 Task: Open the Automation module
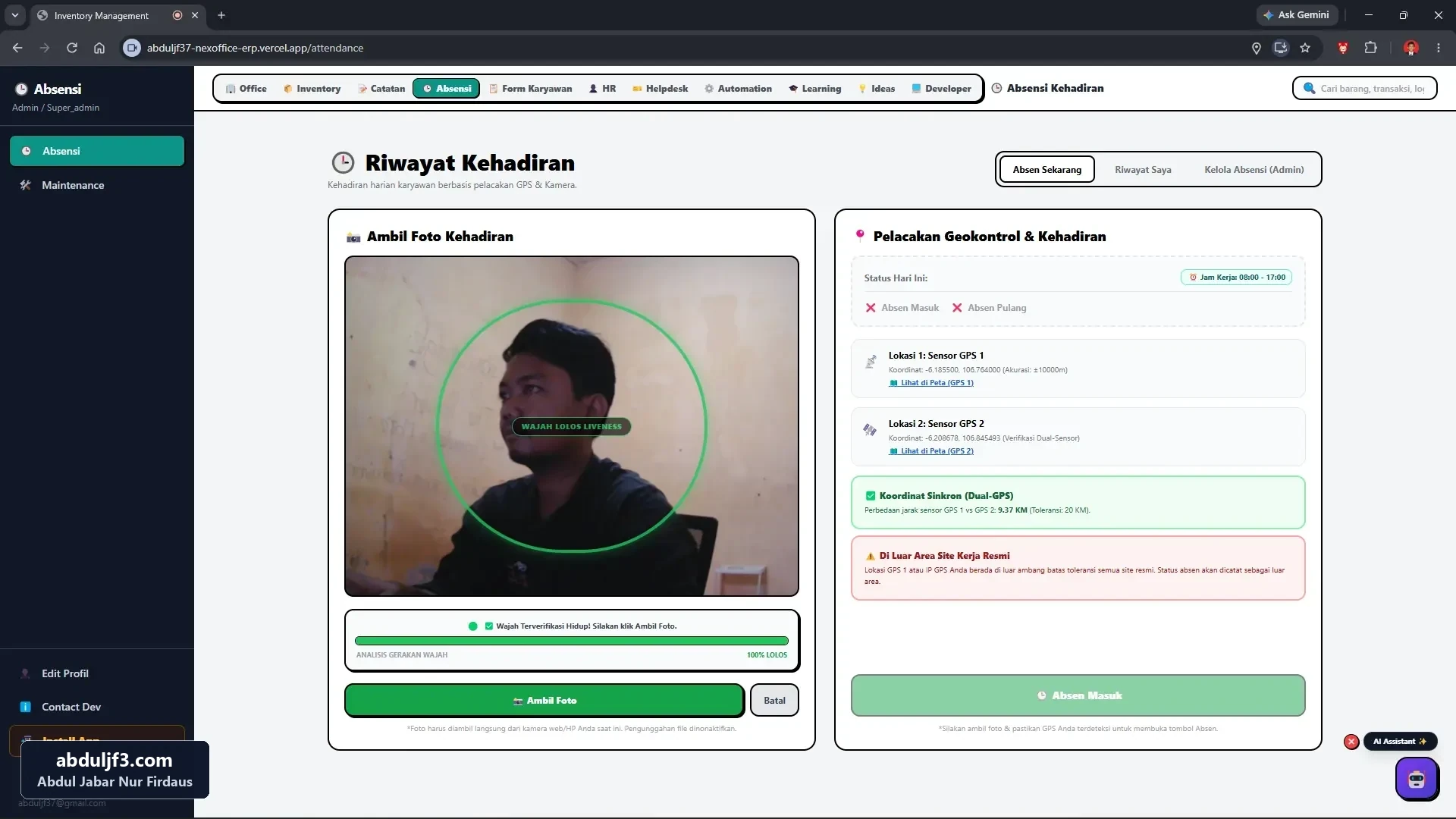click(x=738, y=89)
